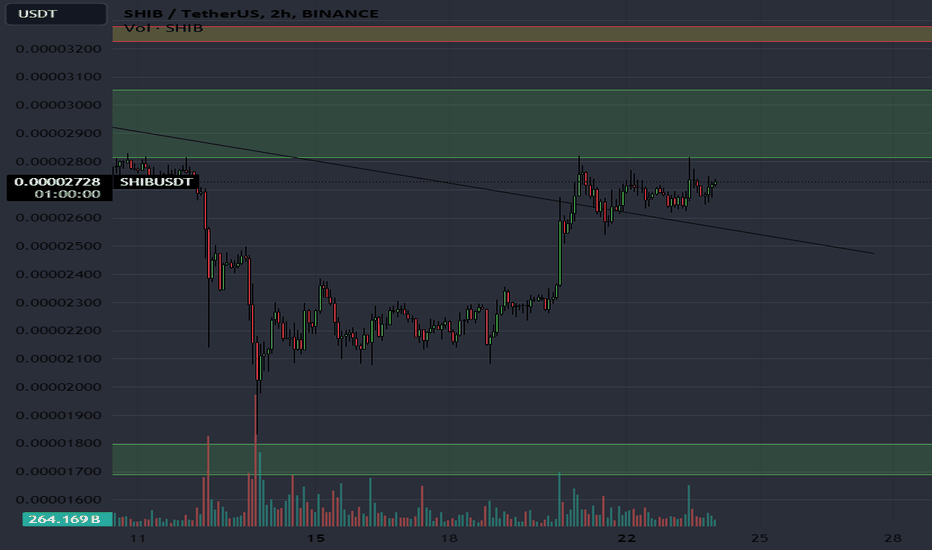The height and width of the screenshot is (550, 932).
Task: Click the 0.00002900 price axis label
Action: point(58,133)
